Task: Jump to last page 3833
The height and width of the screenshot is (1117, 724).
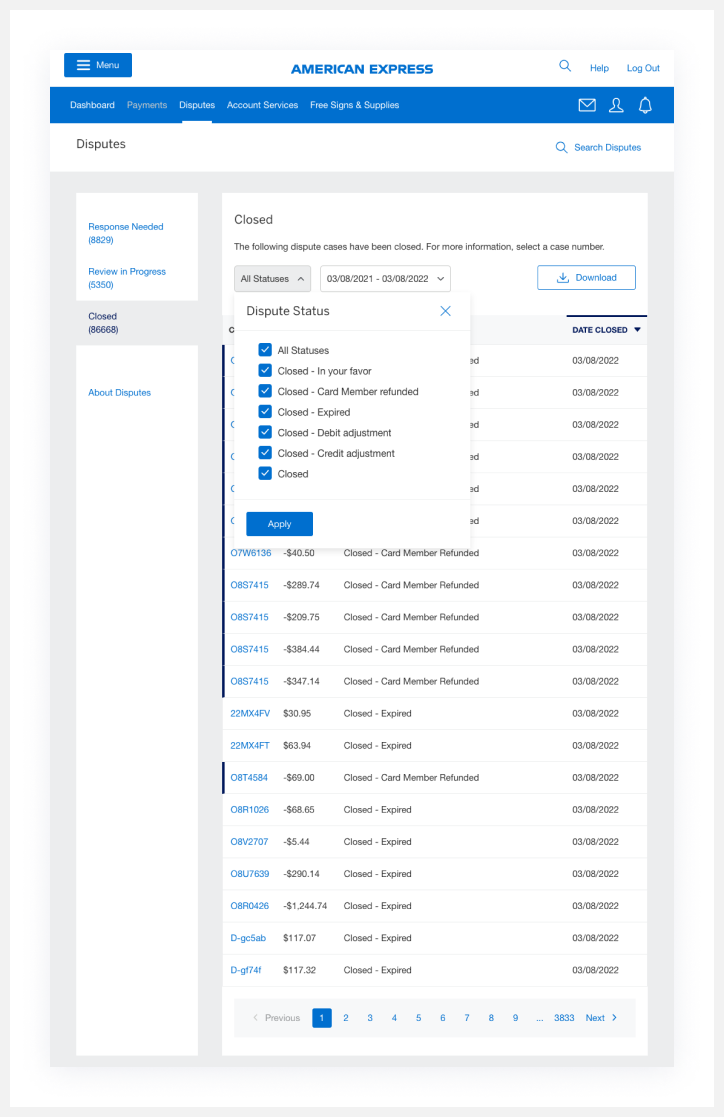Action: [x=564, y=1018]
